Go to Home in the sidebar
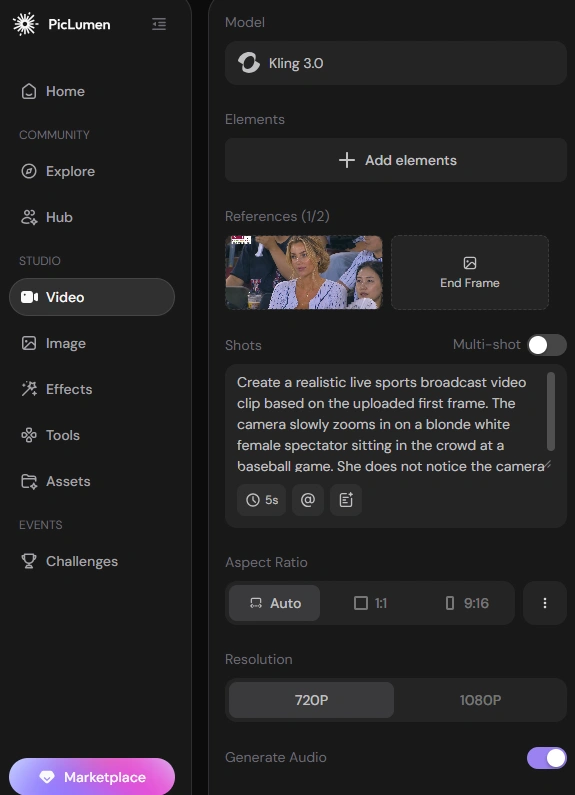This screenshot has height=795, width=575. pyautogui.click(x=92, y=91)
